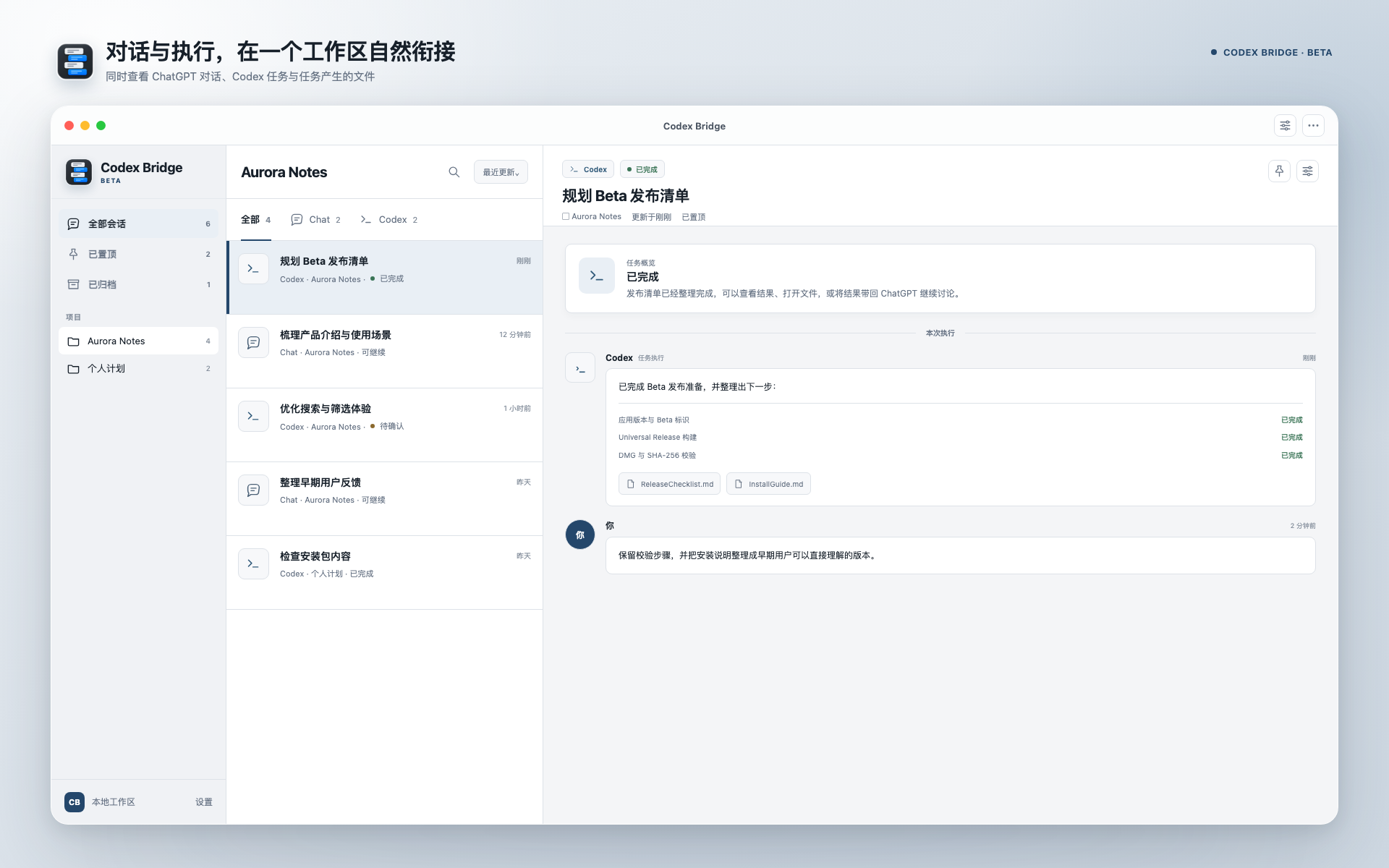The width and height of the screenshot is (1389, 868).
Task: Select 已归档 in the sidebar
Action: 138,284
